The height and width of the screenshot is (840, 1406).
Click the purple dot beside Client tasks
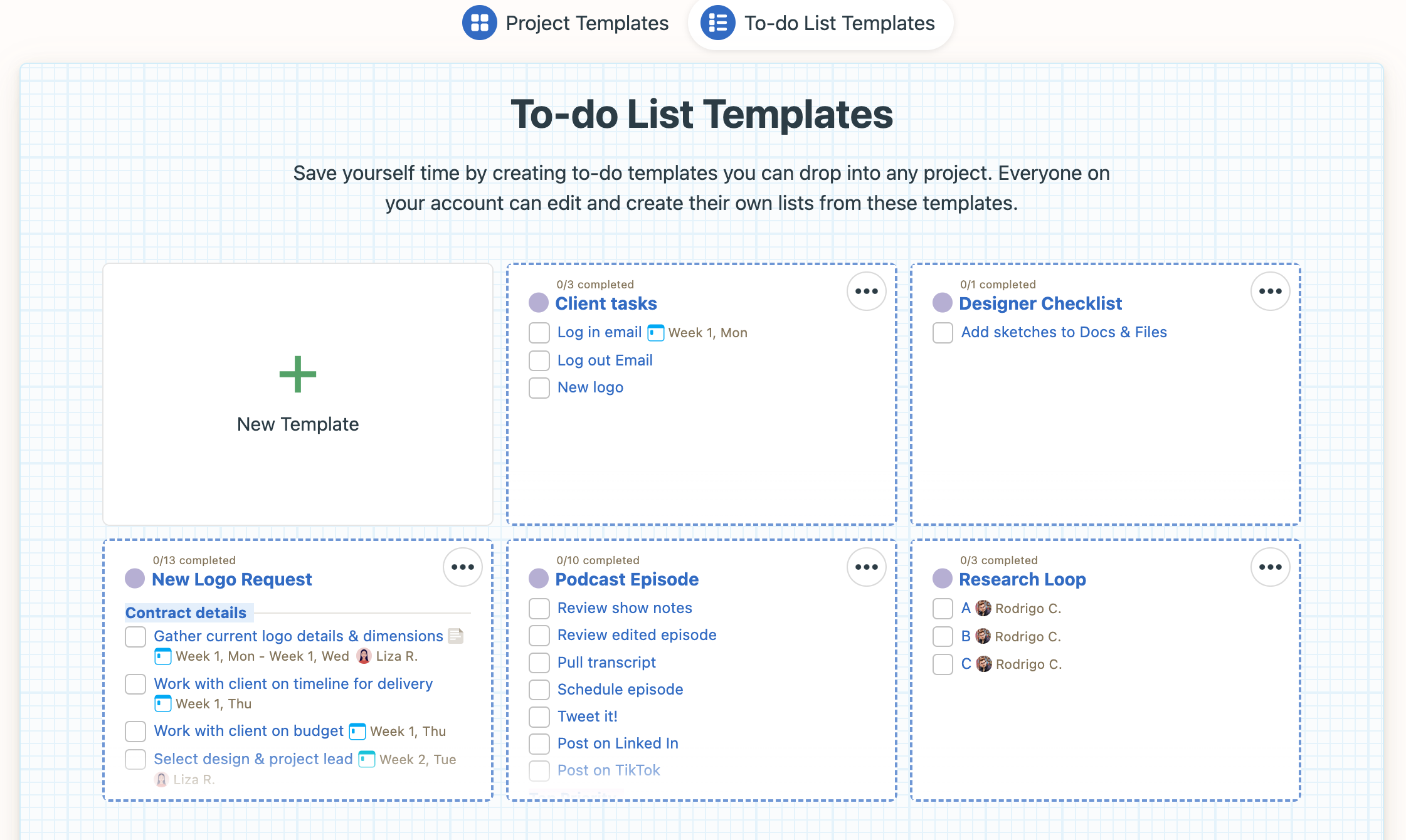click(538, 303)
